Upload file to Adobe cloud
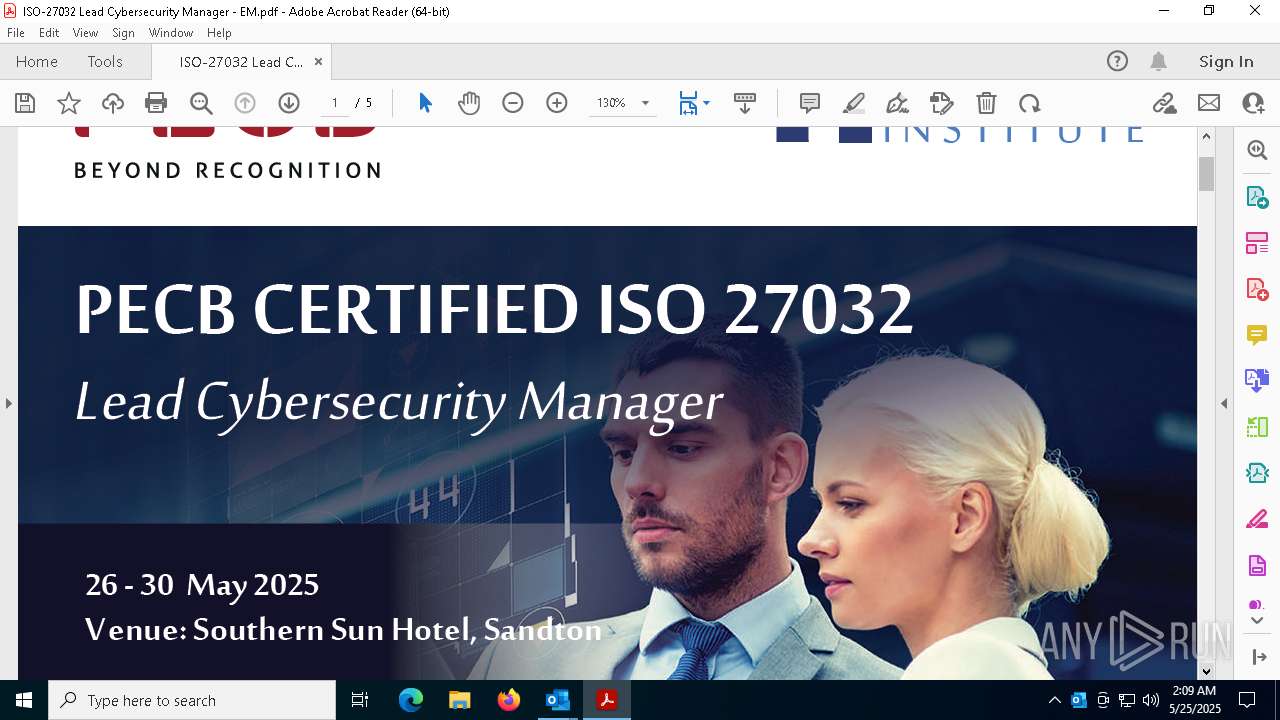The height and width of the screenshot is (720, 1280). pos(113,103)
